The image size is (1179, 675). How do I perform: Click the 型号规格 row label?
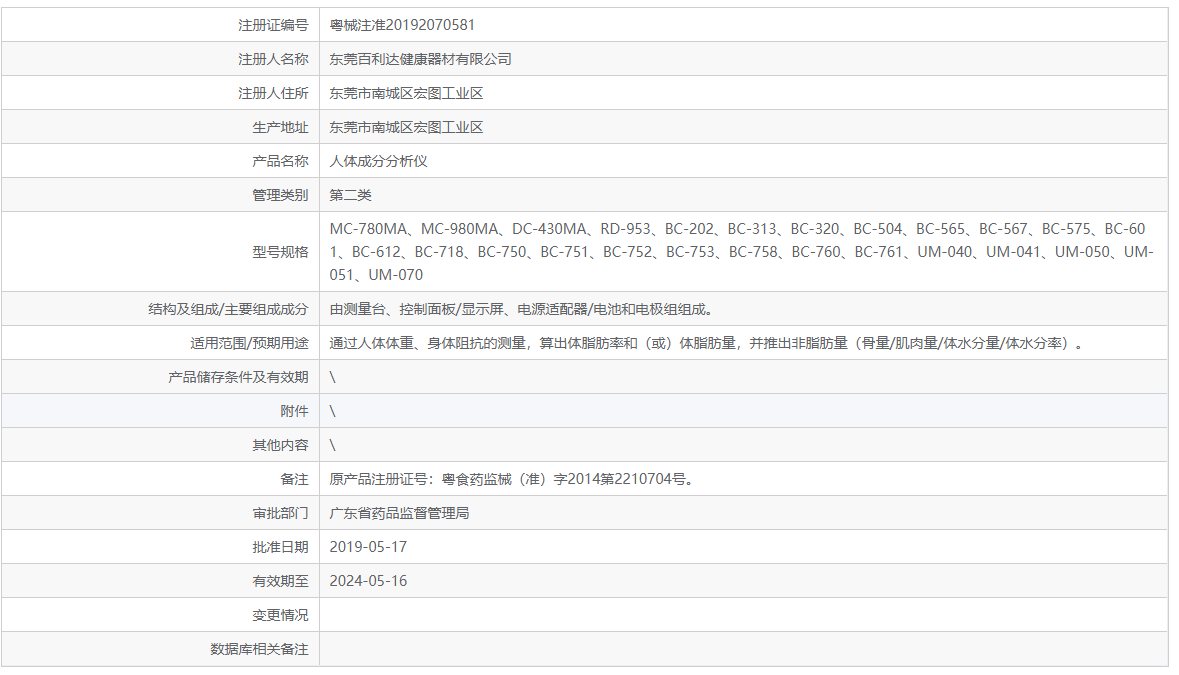[280, 252]
